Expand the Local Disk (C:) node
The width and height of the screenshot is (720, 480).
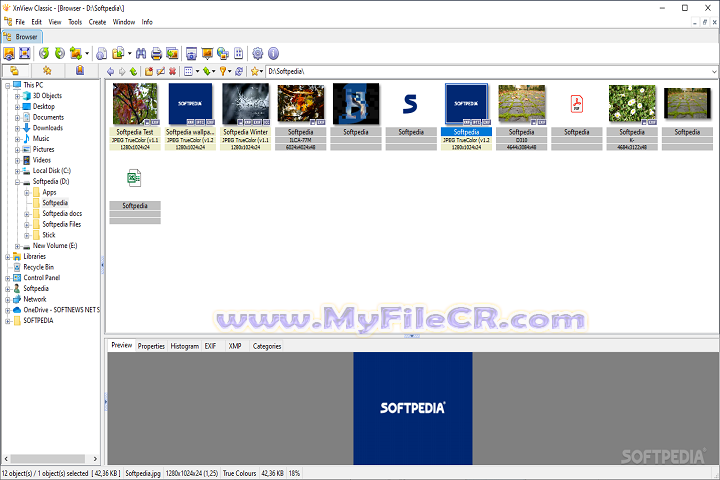coord(17,171)
